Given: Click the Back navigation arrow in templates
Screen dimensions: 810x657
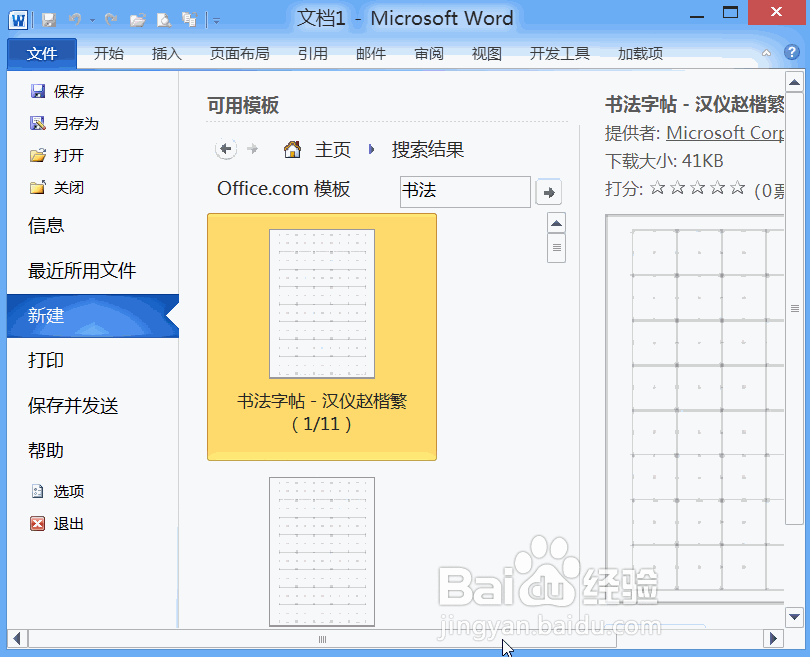Looking at the screenshot, I should (x=226, y=149).
